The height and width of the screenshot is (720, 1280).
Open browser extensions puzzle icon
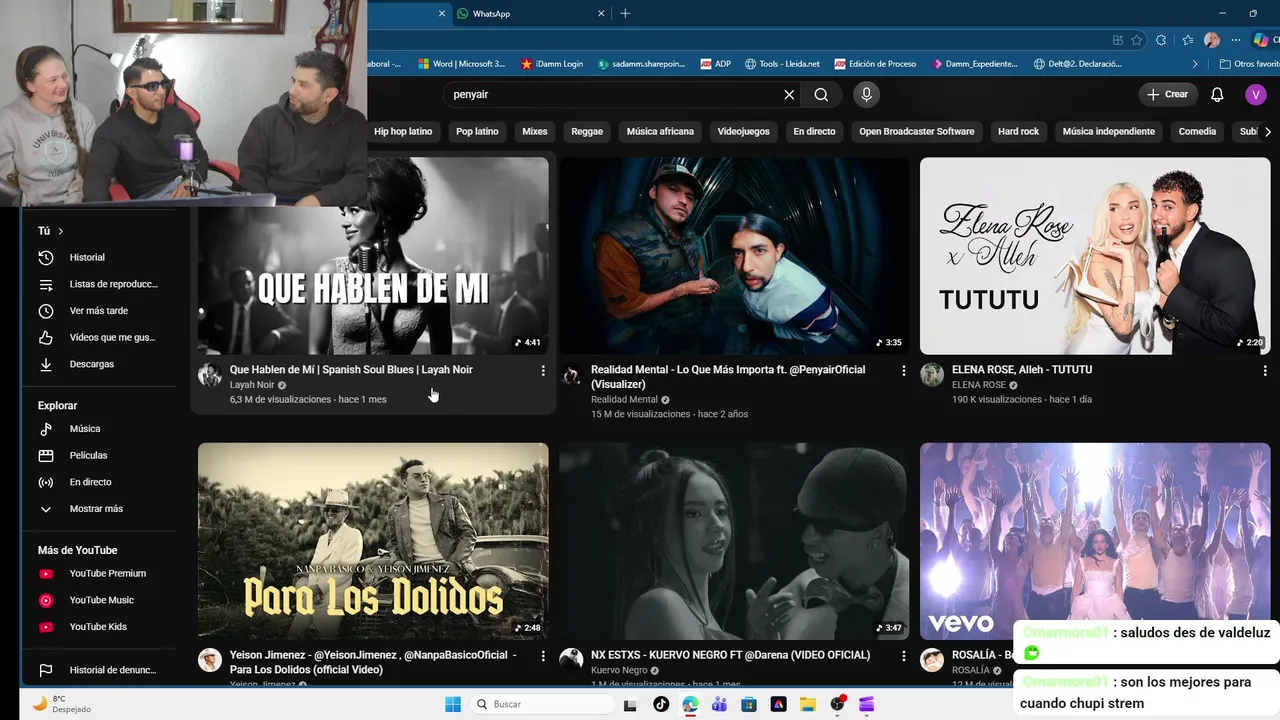pyautogui.click(x=1161, y=40)
